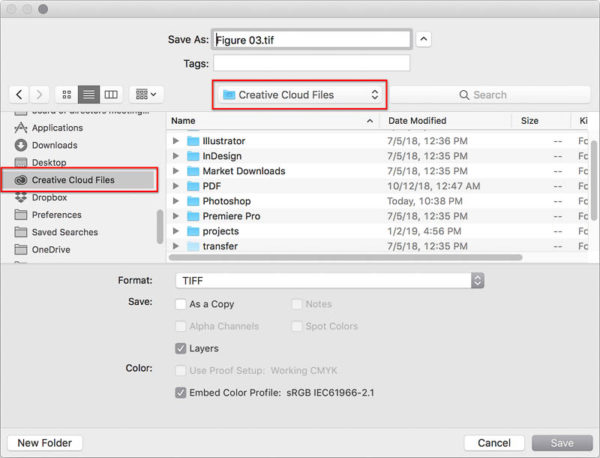Select the Premiere Pro folder icon
The height and width of the screenshot is (458, 600).
193,216
